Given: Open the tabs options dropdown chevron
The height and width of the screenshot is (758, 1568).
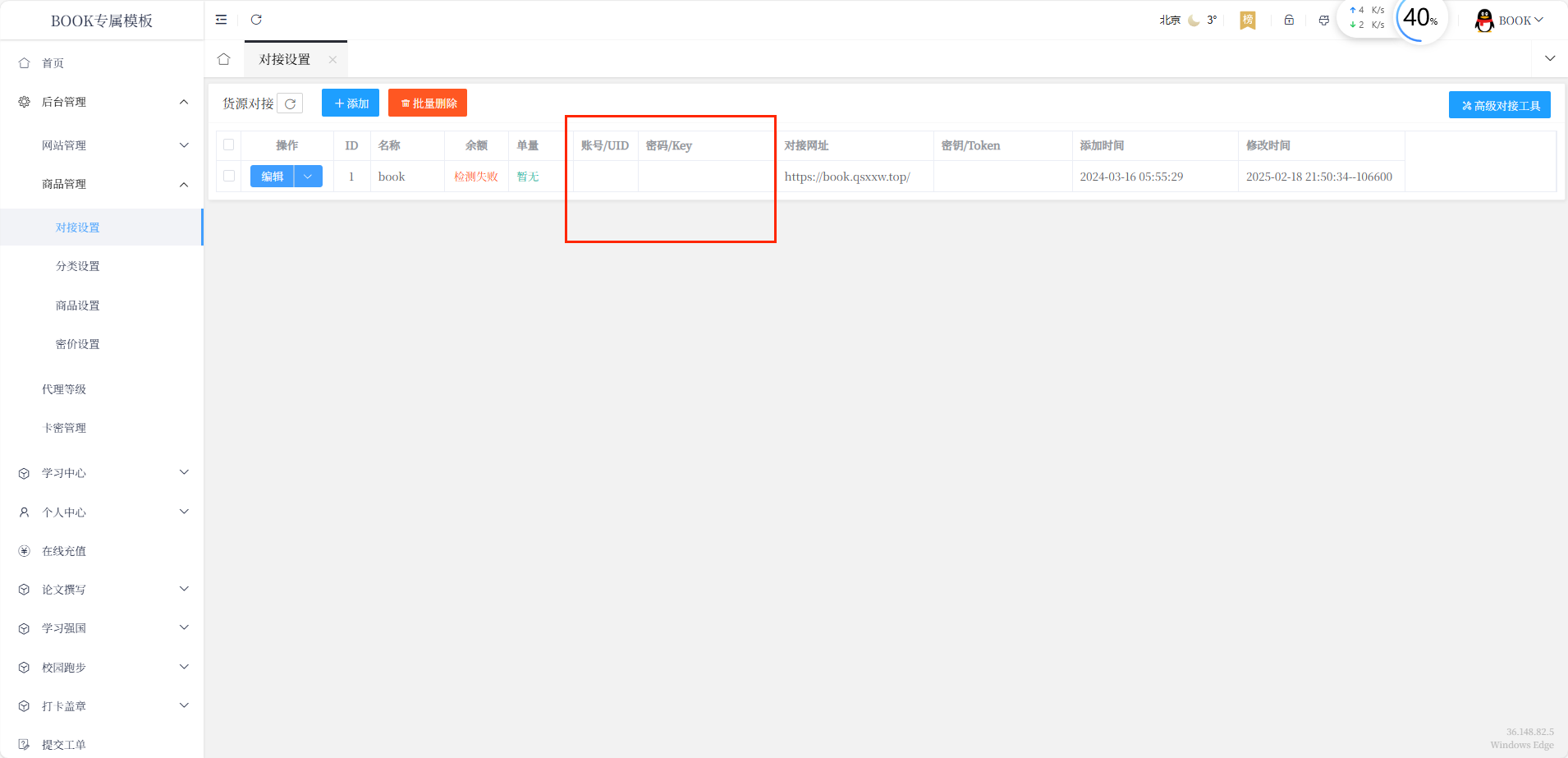Looking at the screenshot, I should (1550, 58).
